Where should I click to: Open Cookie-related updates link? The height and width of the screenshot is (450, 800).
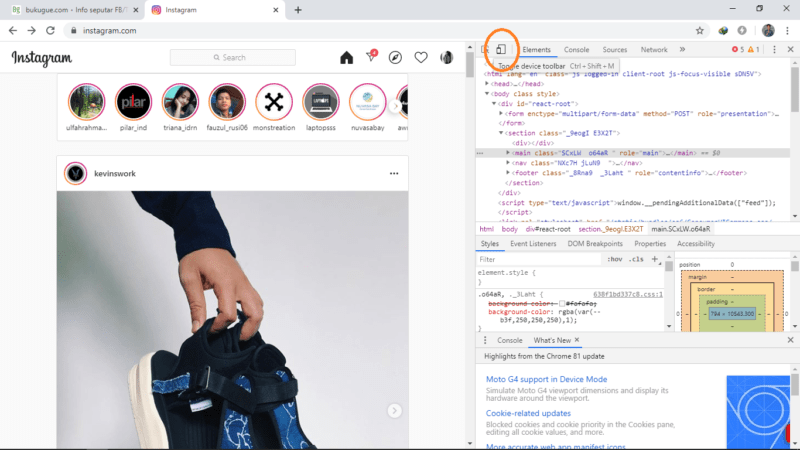click(x=528, y=413)
